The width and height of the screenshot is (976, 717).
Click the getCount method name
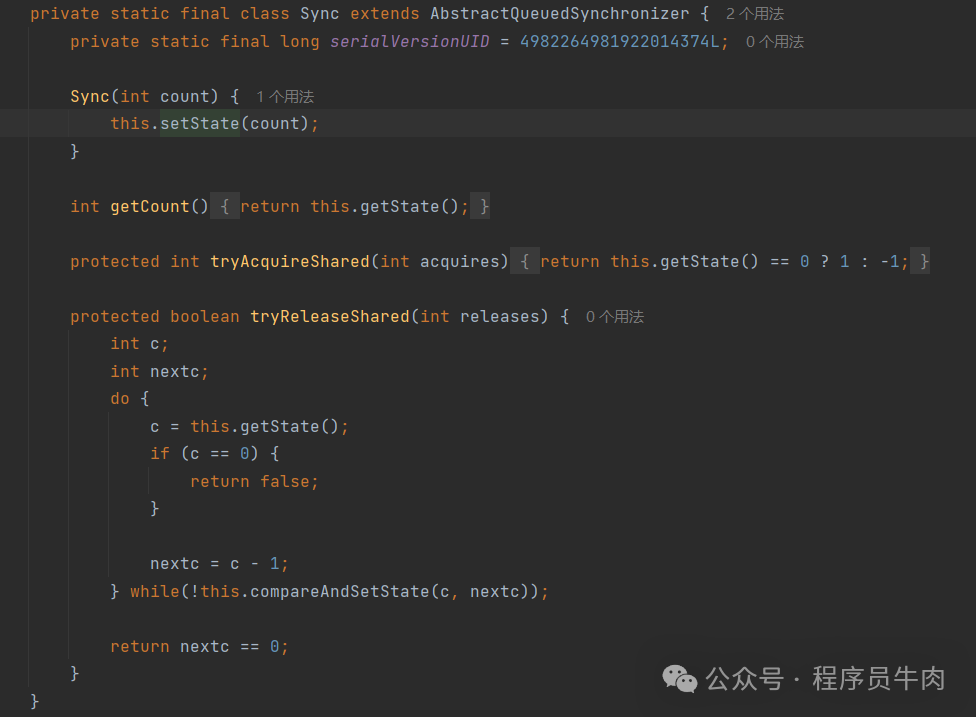[150, 207]
